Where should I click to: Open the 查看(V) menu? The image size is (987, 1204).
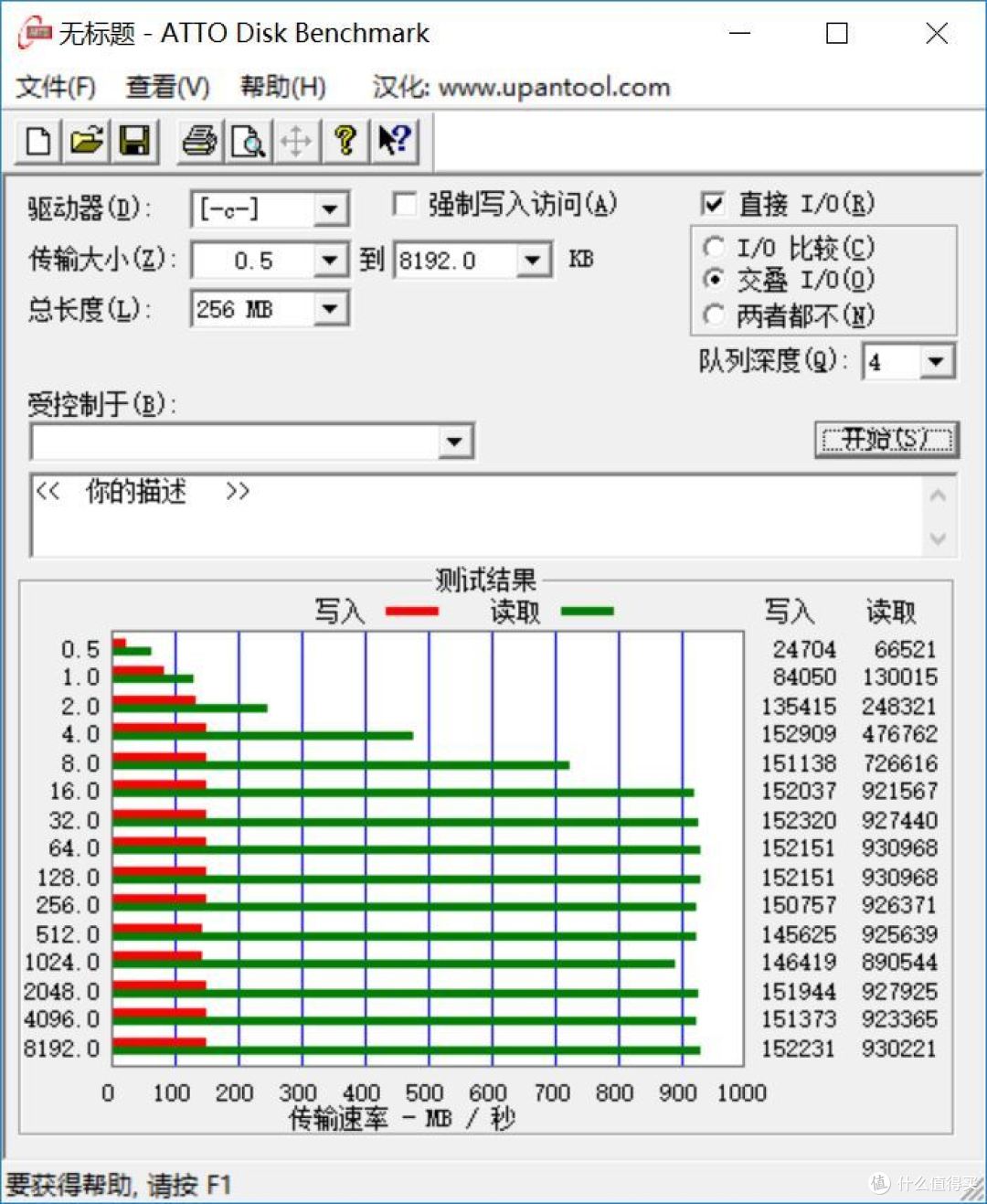[x=167, y=88]
